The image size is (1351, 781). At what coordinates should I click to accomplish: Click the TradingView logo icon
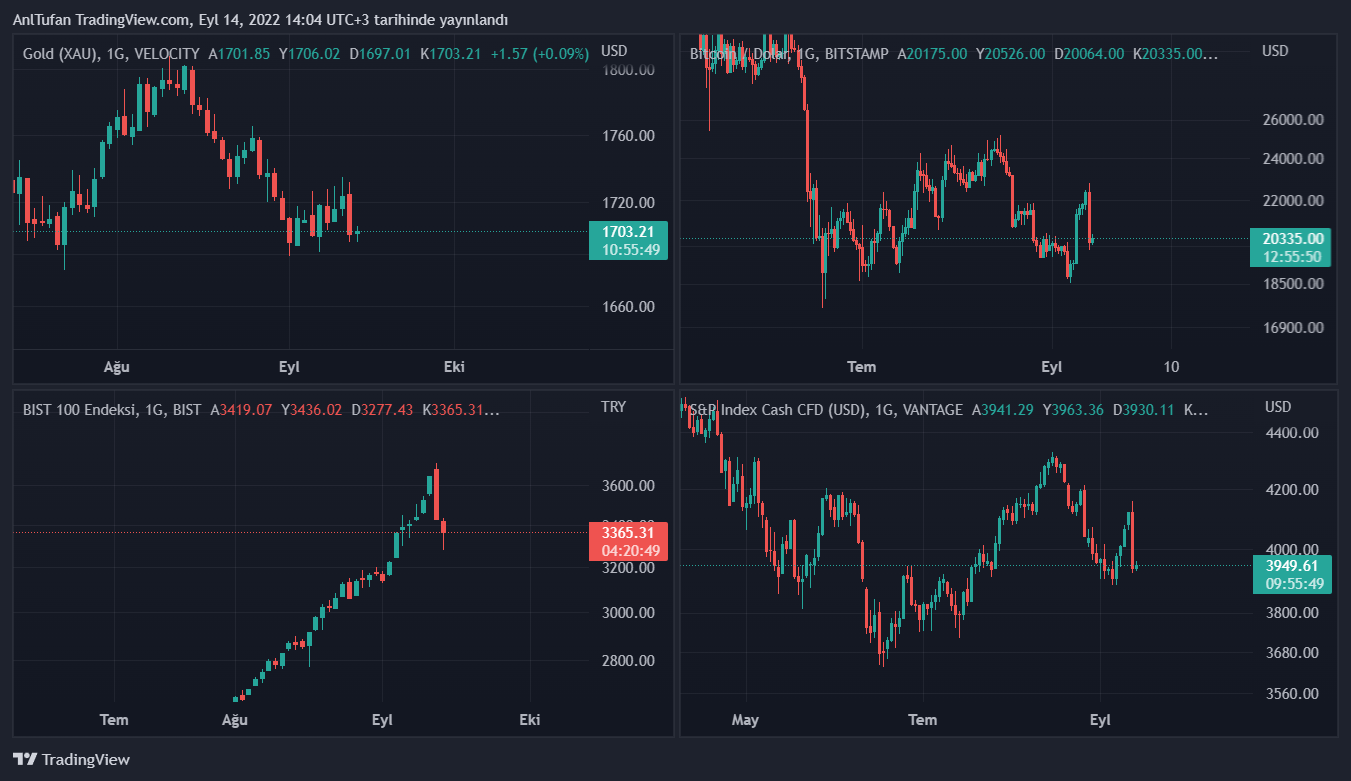pos(25,759)
